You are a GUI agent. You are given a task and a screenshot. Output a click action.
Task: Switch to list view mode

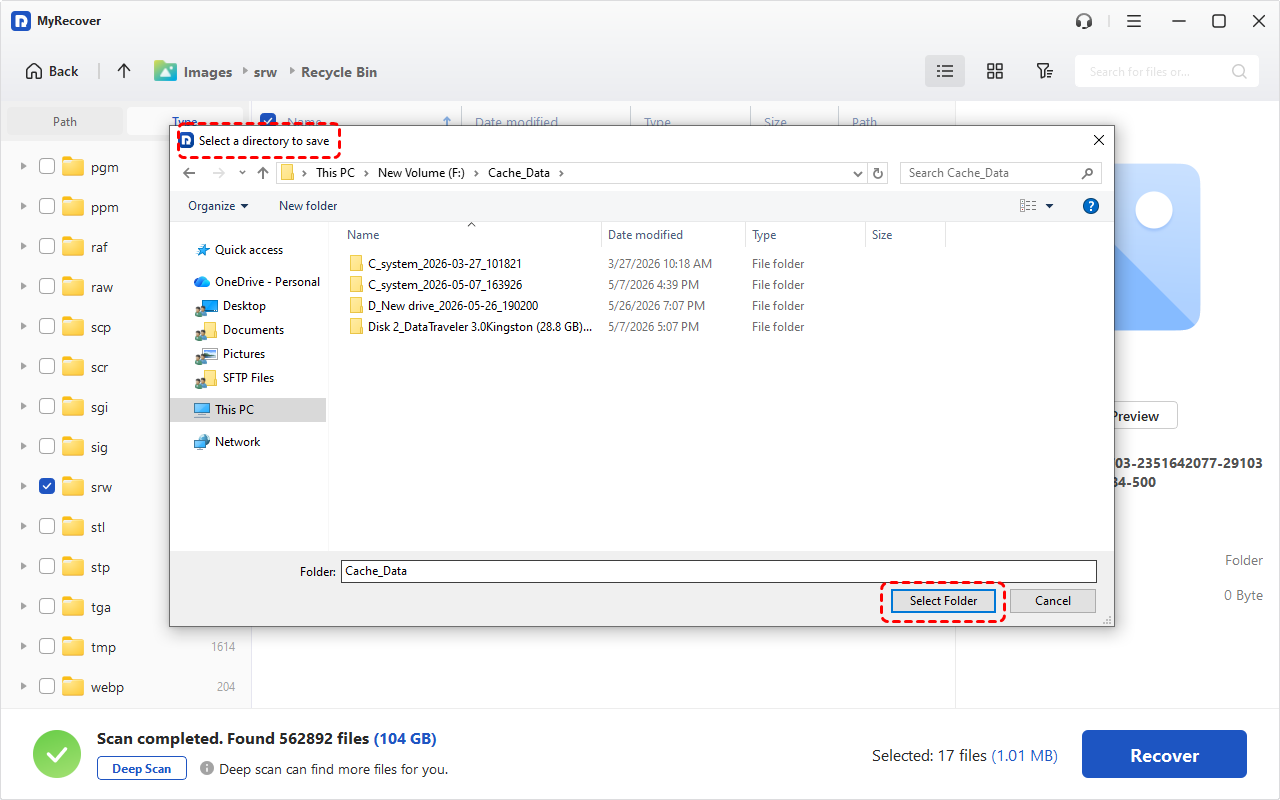(x=945, y=71)
